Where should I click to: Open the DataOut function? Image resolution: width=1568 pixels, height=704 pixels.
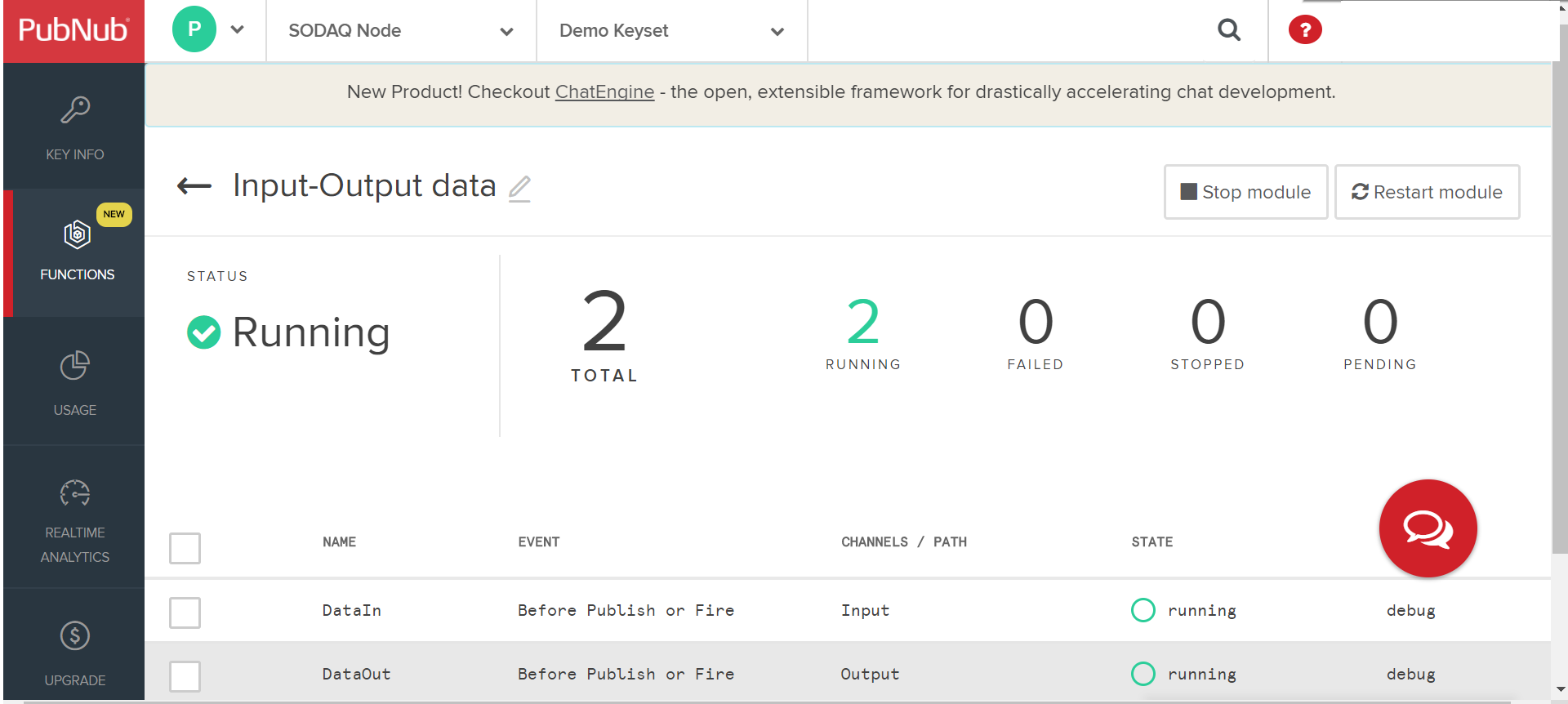[x=356, y=674]
